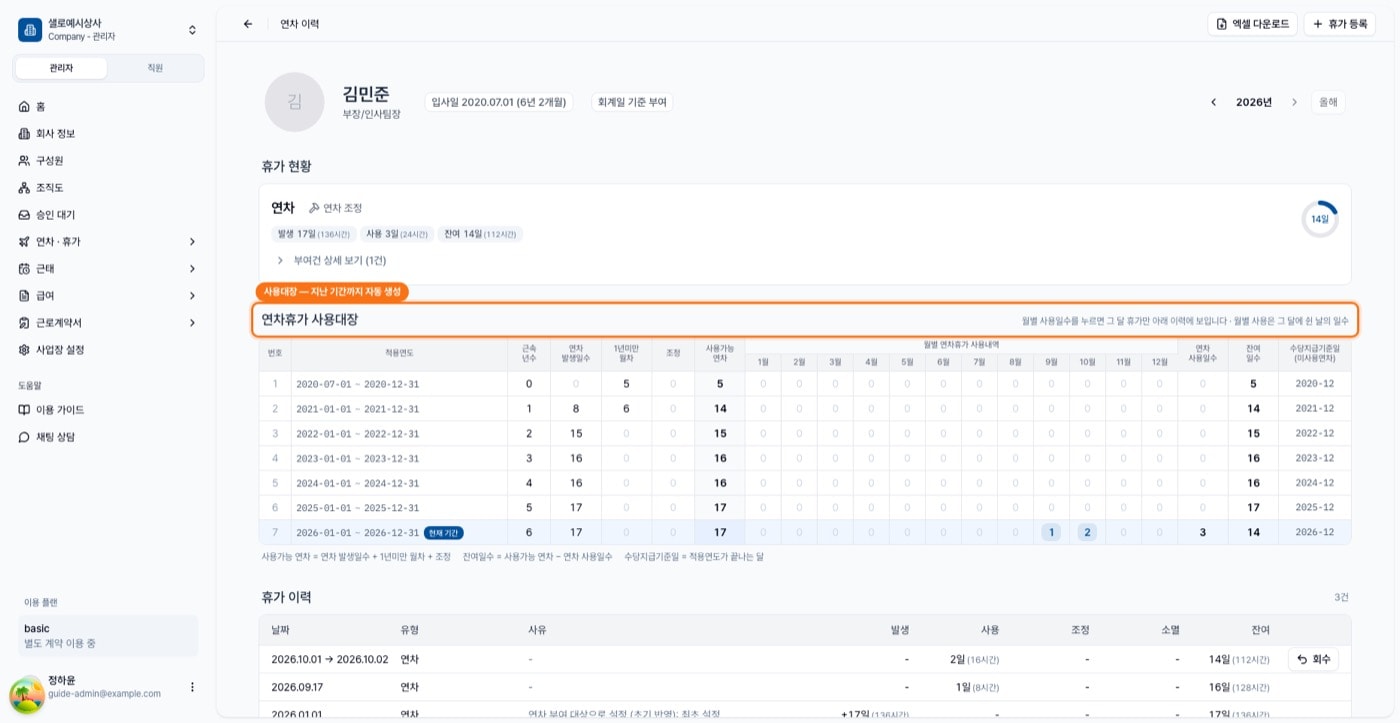Switch to the 관리자 tab

61,68
